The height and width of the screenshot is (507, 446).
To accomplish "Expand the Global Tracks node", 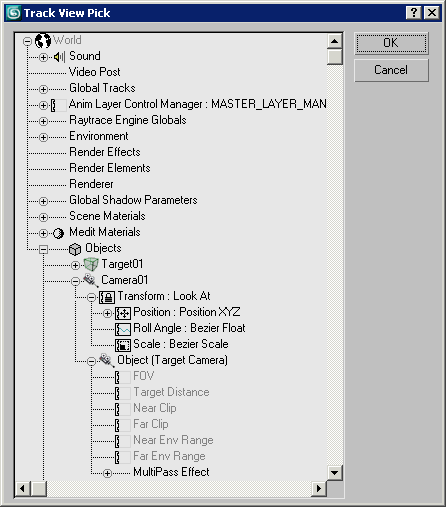I will (43, 89).
